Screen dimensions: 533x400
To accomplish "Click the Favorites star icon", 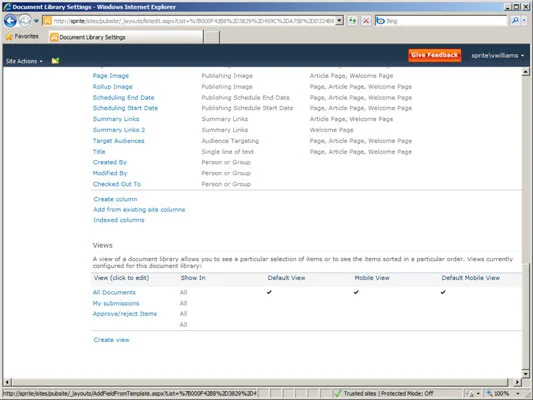I will point(9,36).
